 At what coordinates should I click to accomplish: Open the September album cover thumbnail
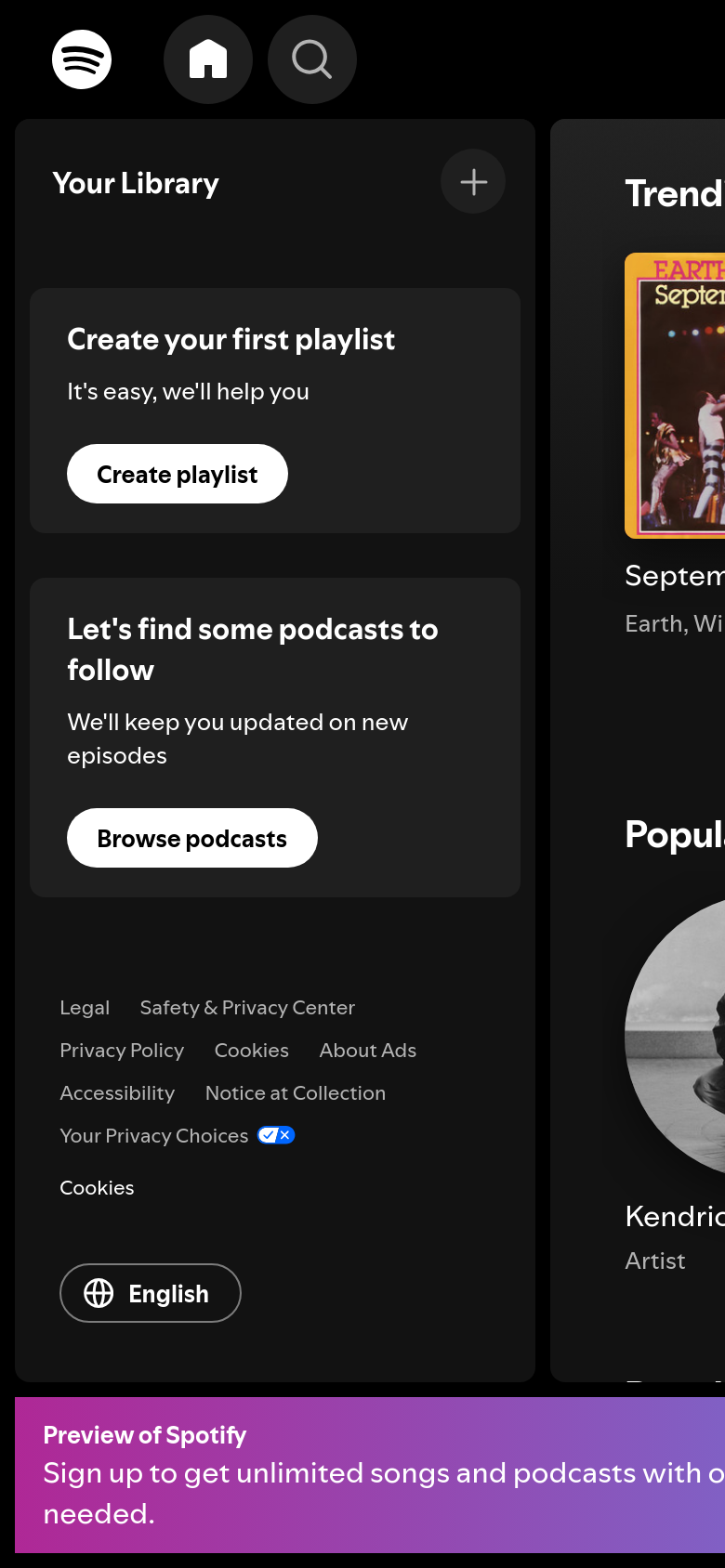pos(675,396)
